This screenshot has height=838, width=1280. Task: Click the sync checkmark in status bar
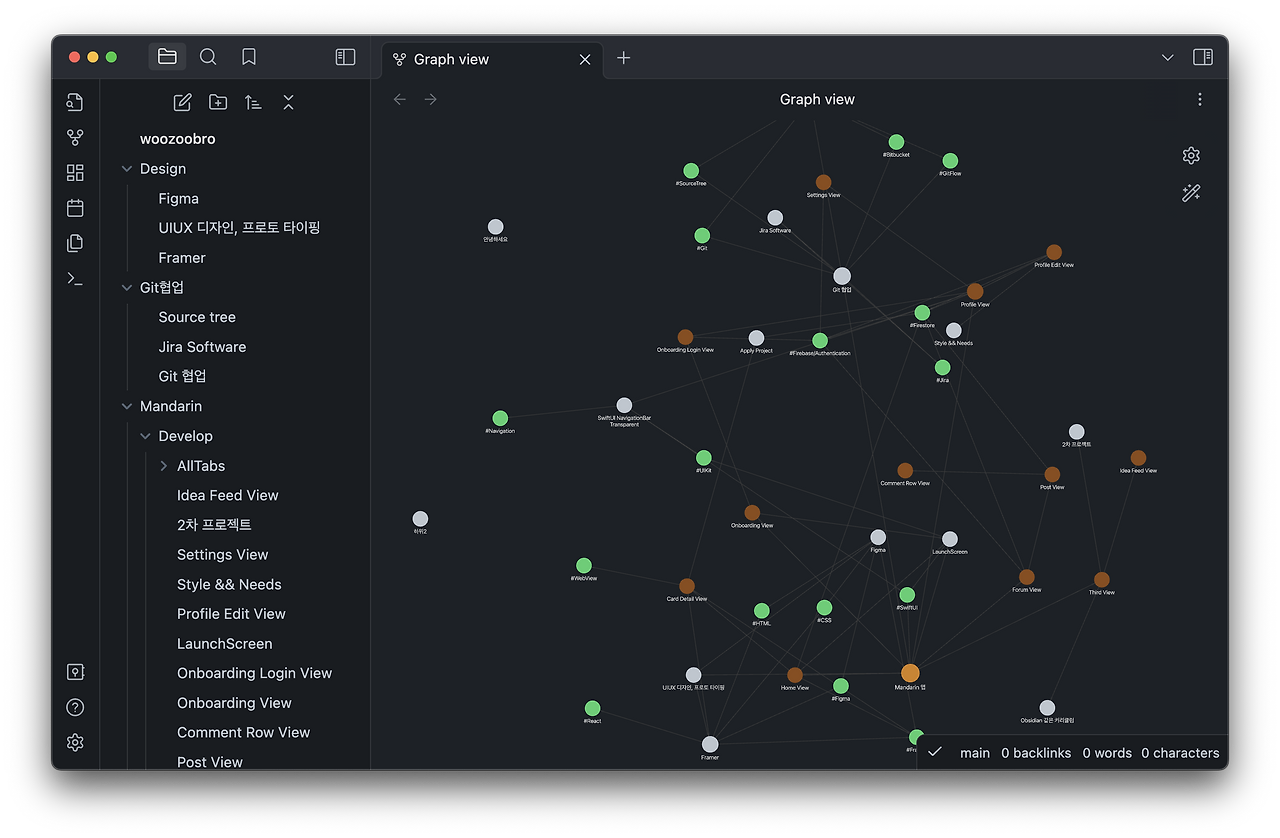[x=935, y=752]
